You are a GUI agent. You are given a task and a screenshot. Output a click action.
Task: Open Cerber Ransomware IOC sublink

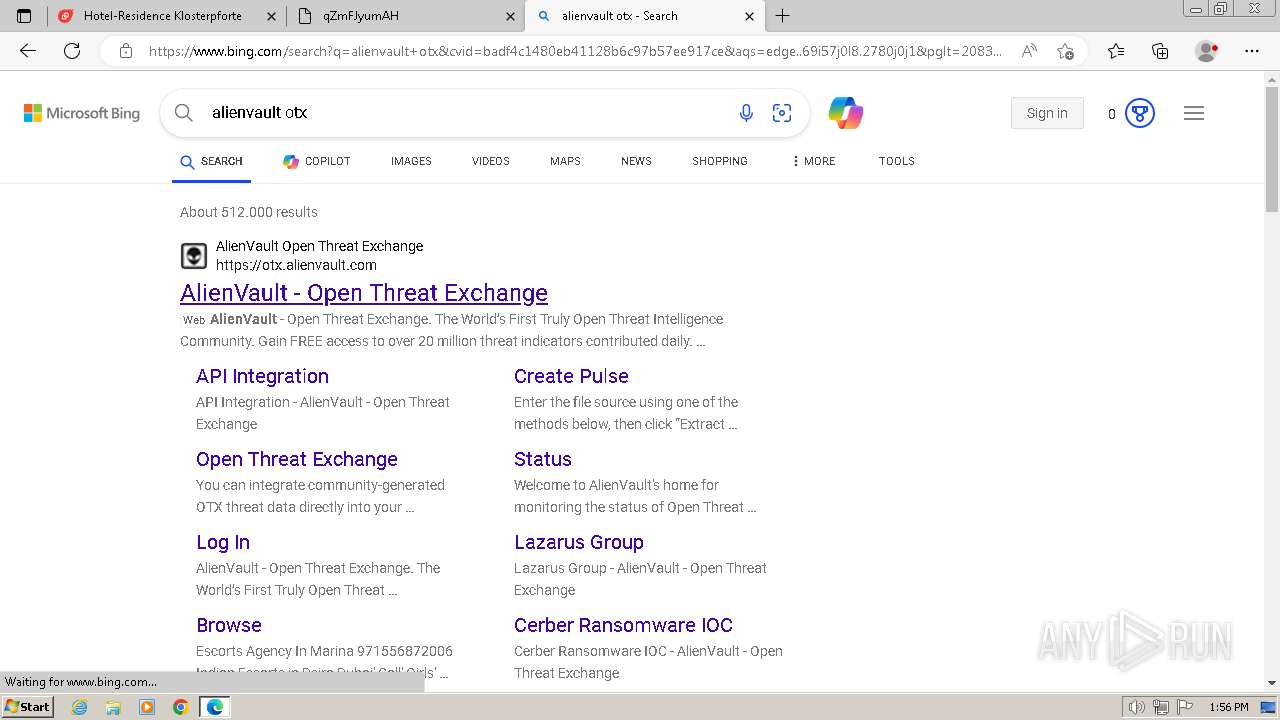(623, 625)
